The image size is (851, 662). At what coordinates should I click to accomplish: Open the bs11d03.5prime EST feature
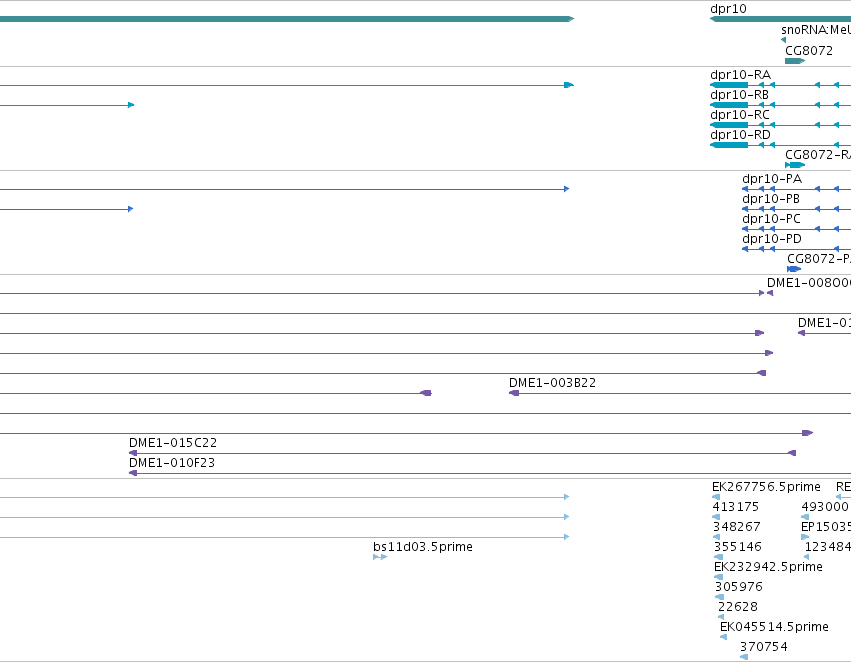[x=380, y=557]
